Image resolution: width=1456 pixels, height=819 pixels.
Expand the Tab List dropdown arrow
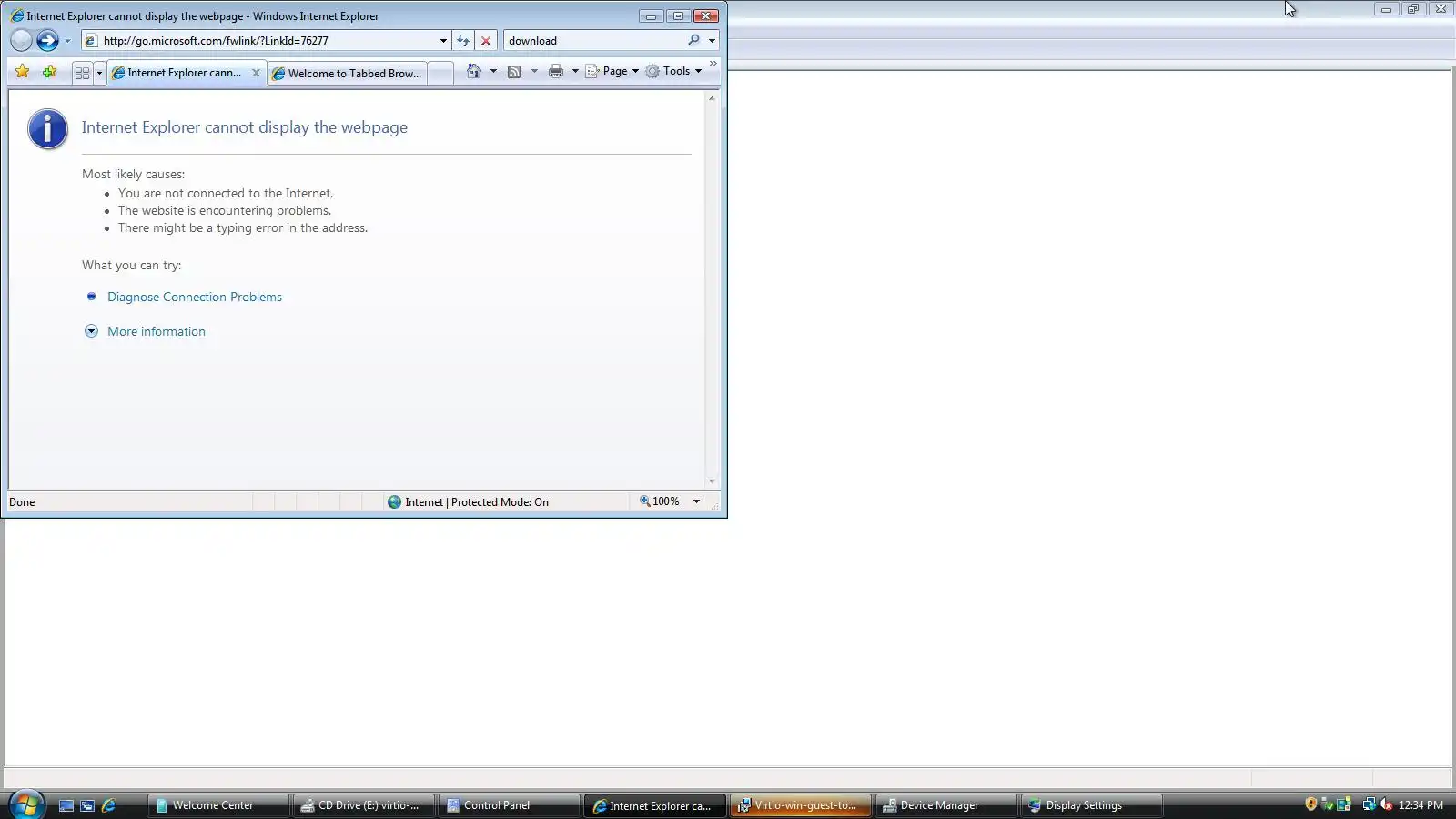coord(99,73)
